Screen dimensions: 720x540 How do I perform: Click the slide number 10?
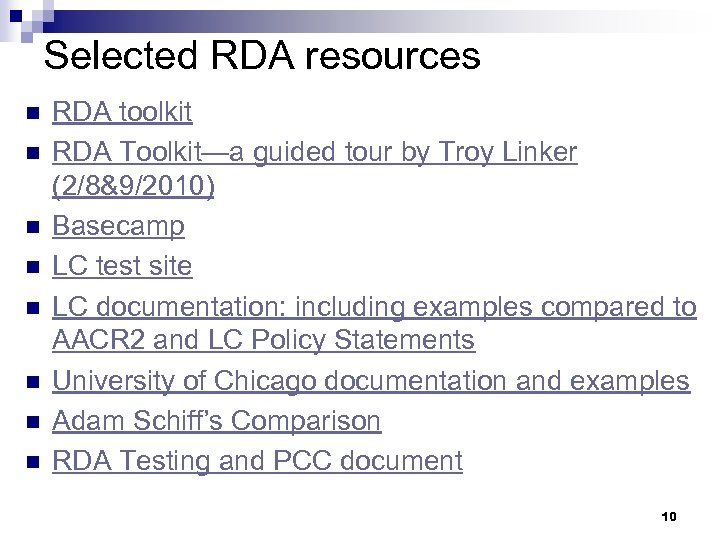[x=669, y=516]
